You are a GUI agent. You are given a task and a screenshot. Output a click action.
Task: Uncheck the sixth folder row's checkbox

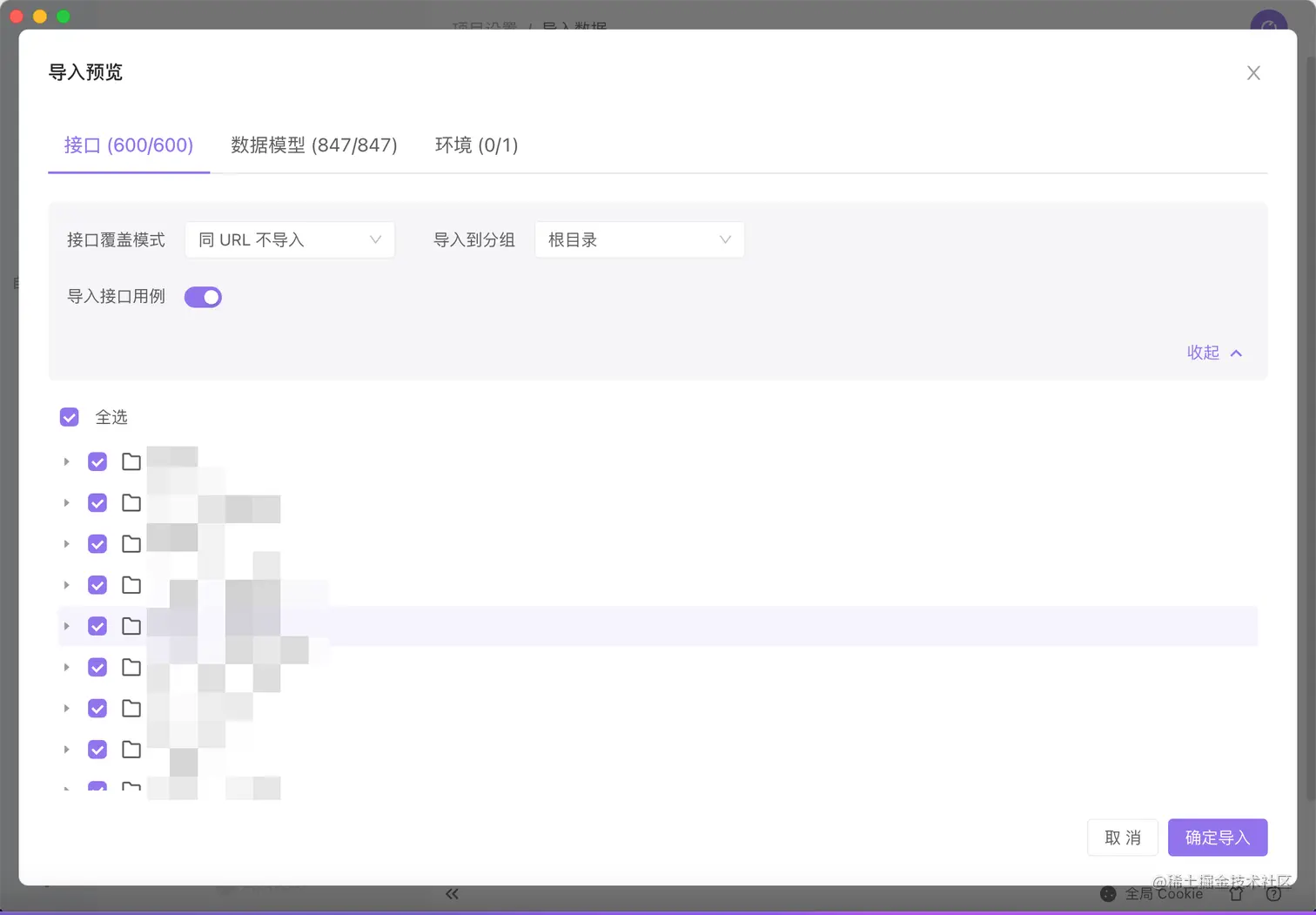click(97, 667)
